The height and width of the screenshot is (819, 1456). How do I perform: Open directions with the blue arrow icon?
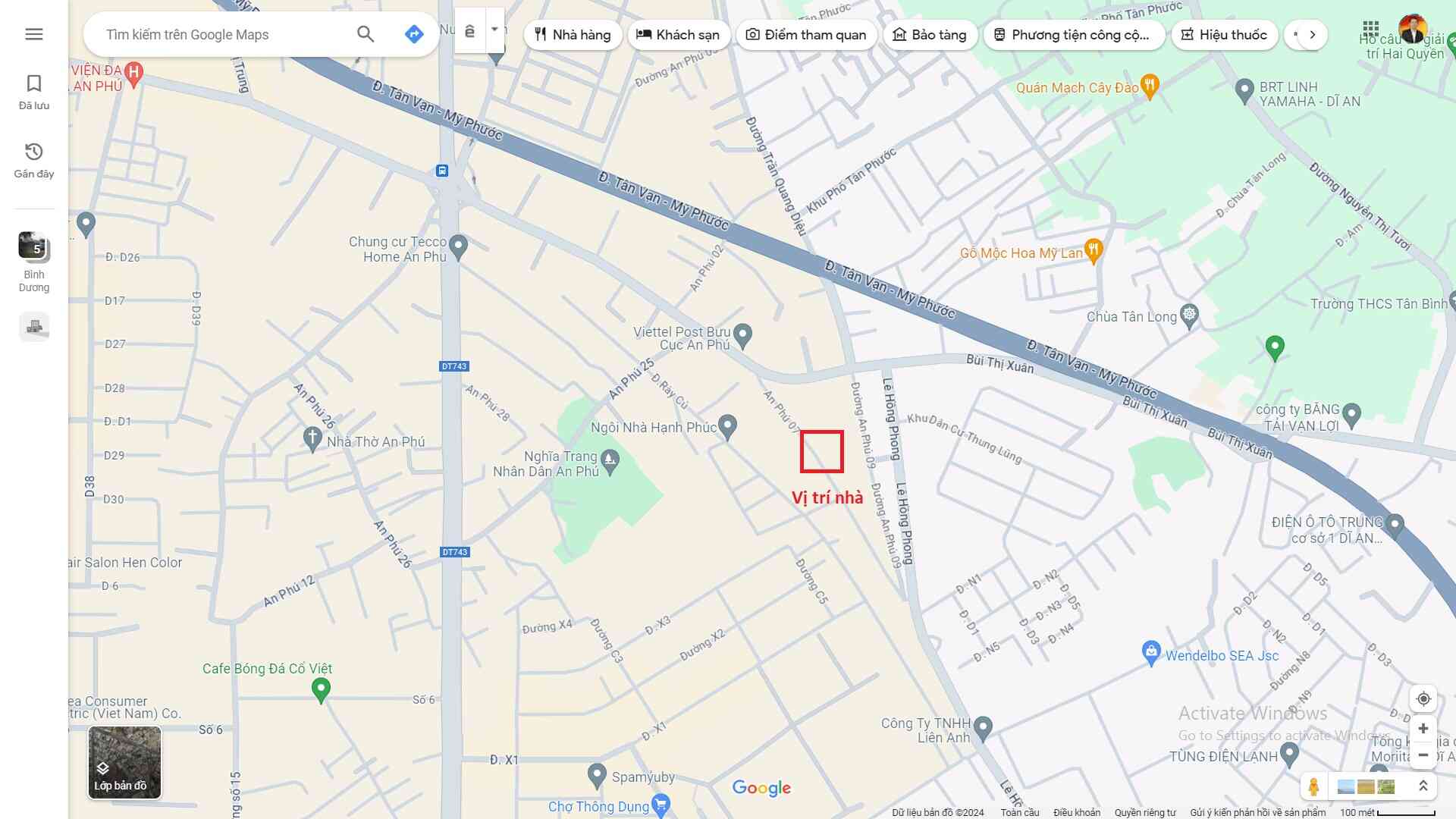click(413, 34)
